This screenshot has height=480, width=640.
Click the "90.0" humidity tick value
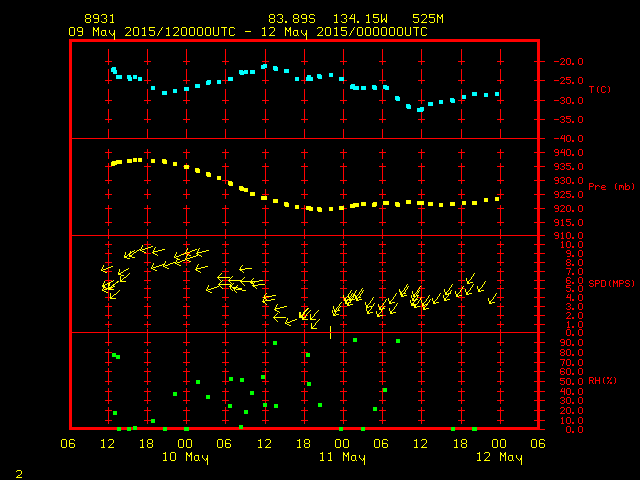[x=571, y=343]
